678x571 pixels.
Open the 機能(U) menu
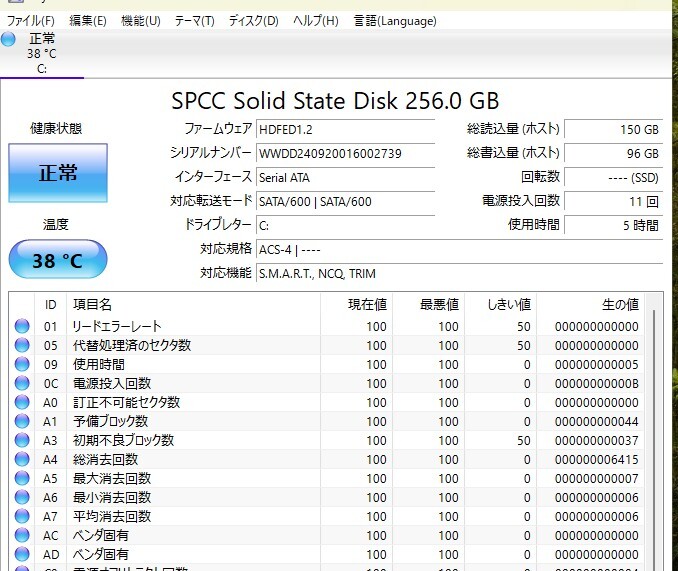(141, 21)
